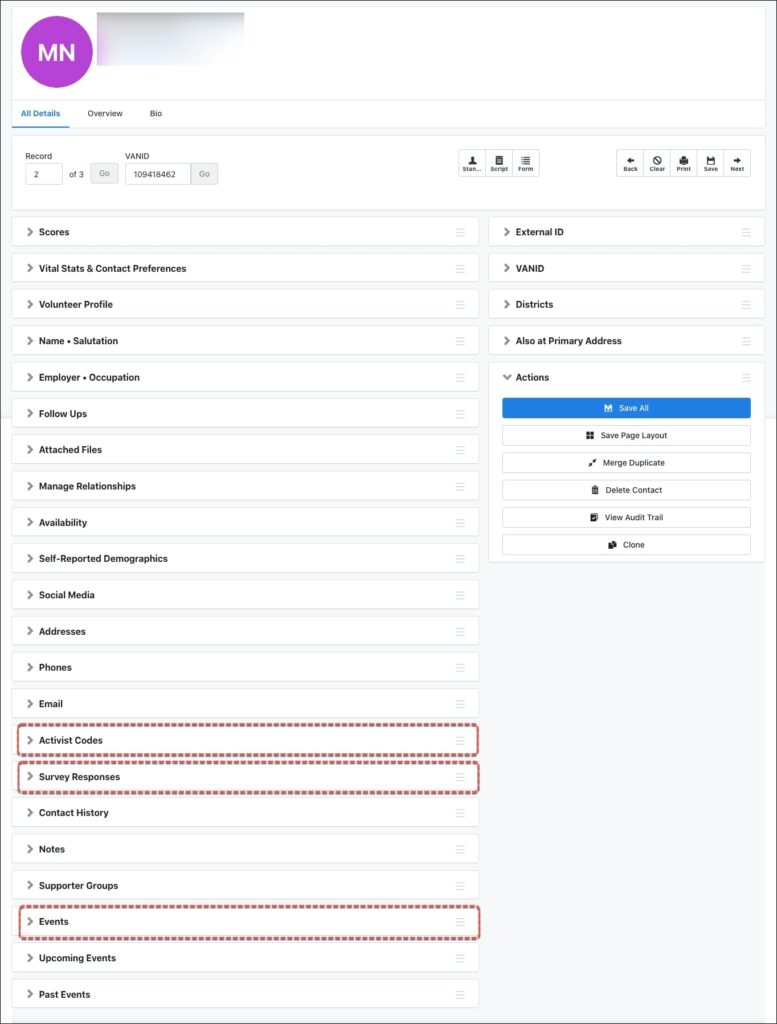The width and height of the screenshot is (777, 1024).
Task: Grab the Follow Ups drag handle
Action: coord(460,414)
